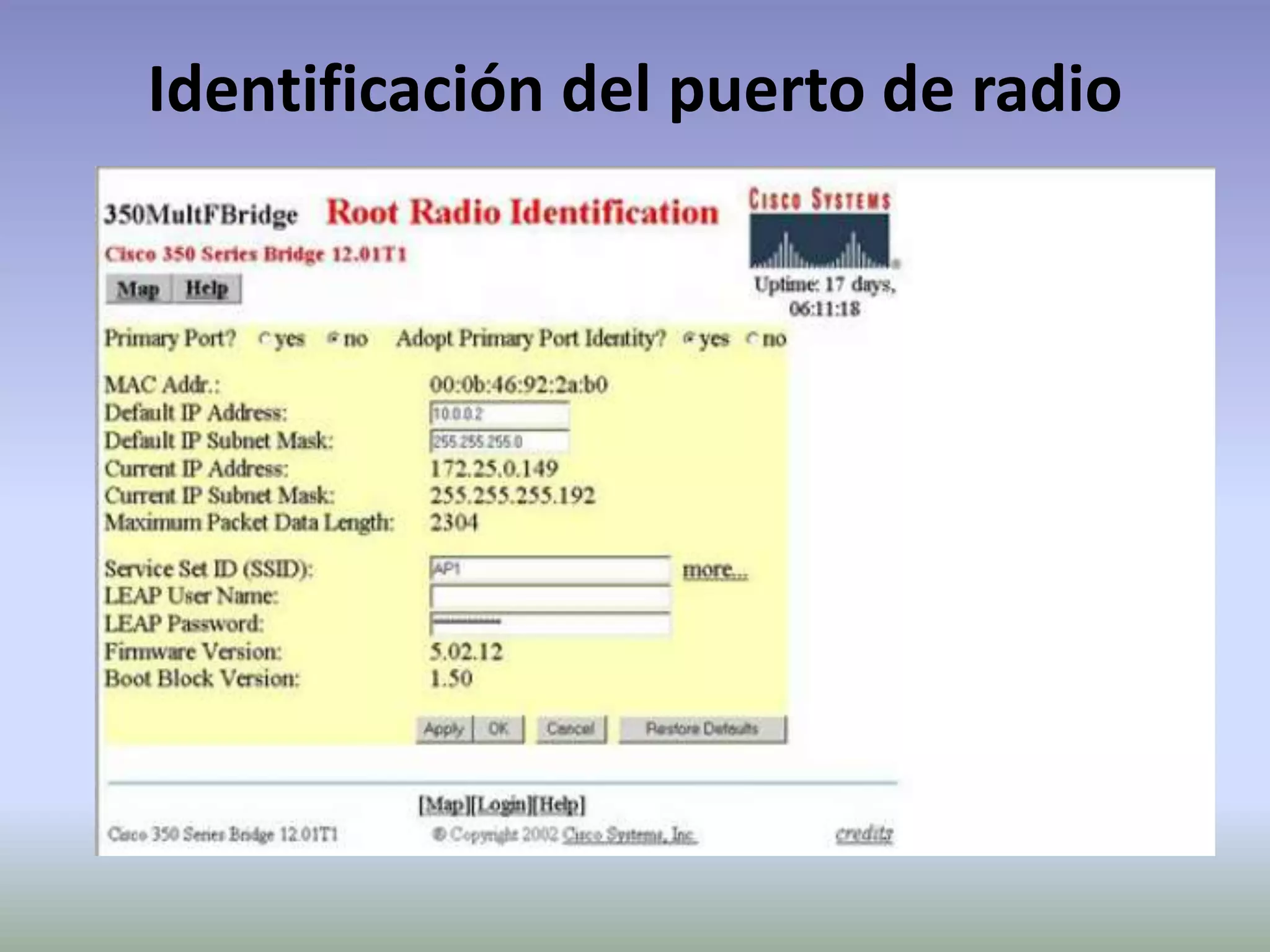Open the Map button in header
The height and width of the screenshot is (952, 1270).
138,289
